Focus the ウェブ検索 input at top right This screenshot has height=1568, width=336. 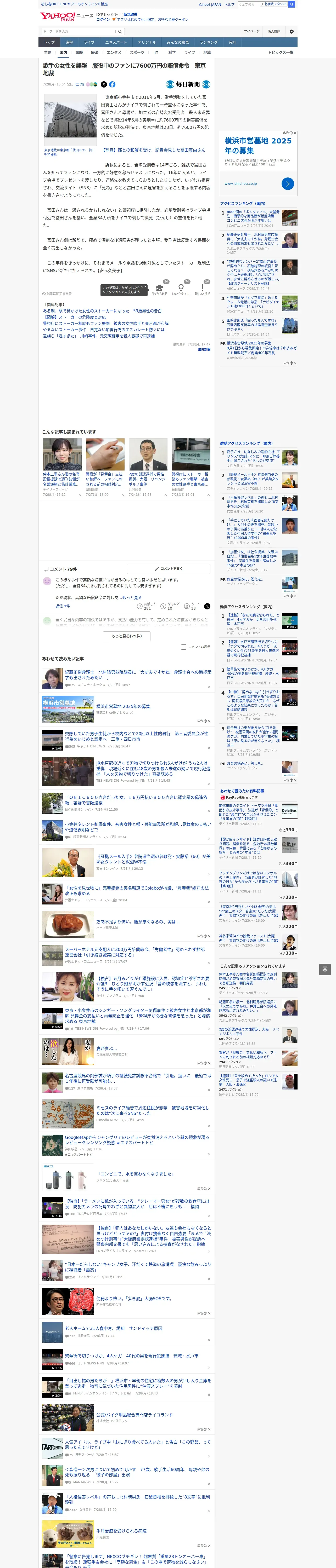249,4
